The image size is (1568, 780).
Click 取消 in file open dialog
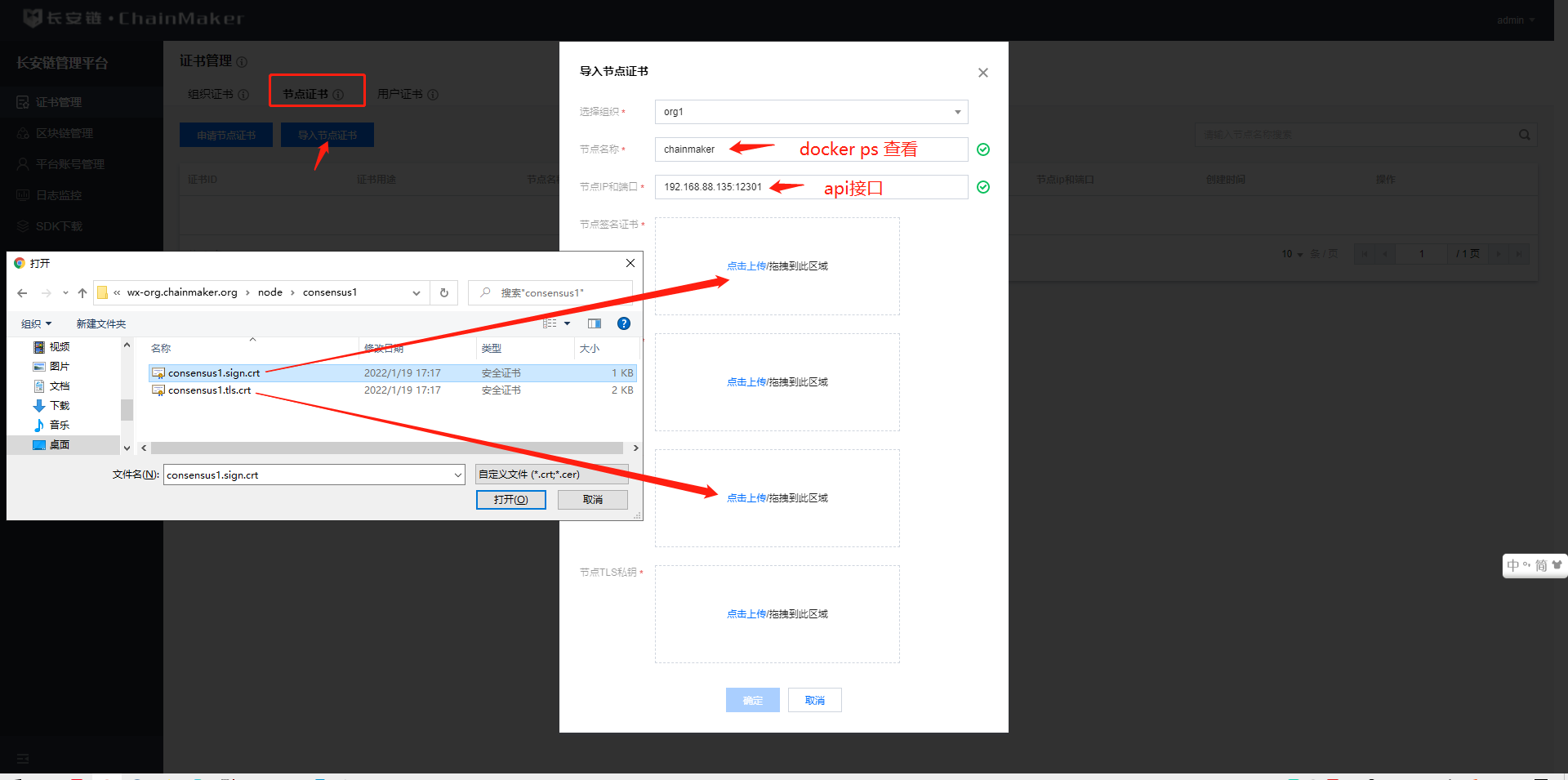(x=593, y=500)
